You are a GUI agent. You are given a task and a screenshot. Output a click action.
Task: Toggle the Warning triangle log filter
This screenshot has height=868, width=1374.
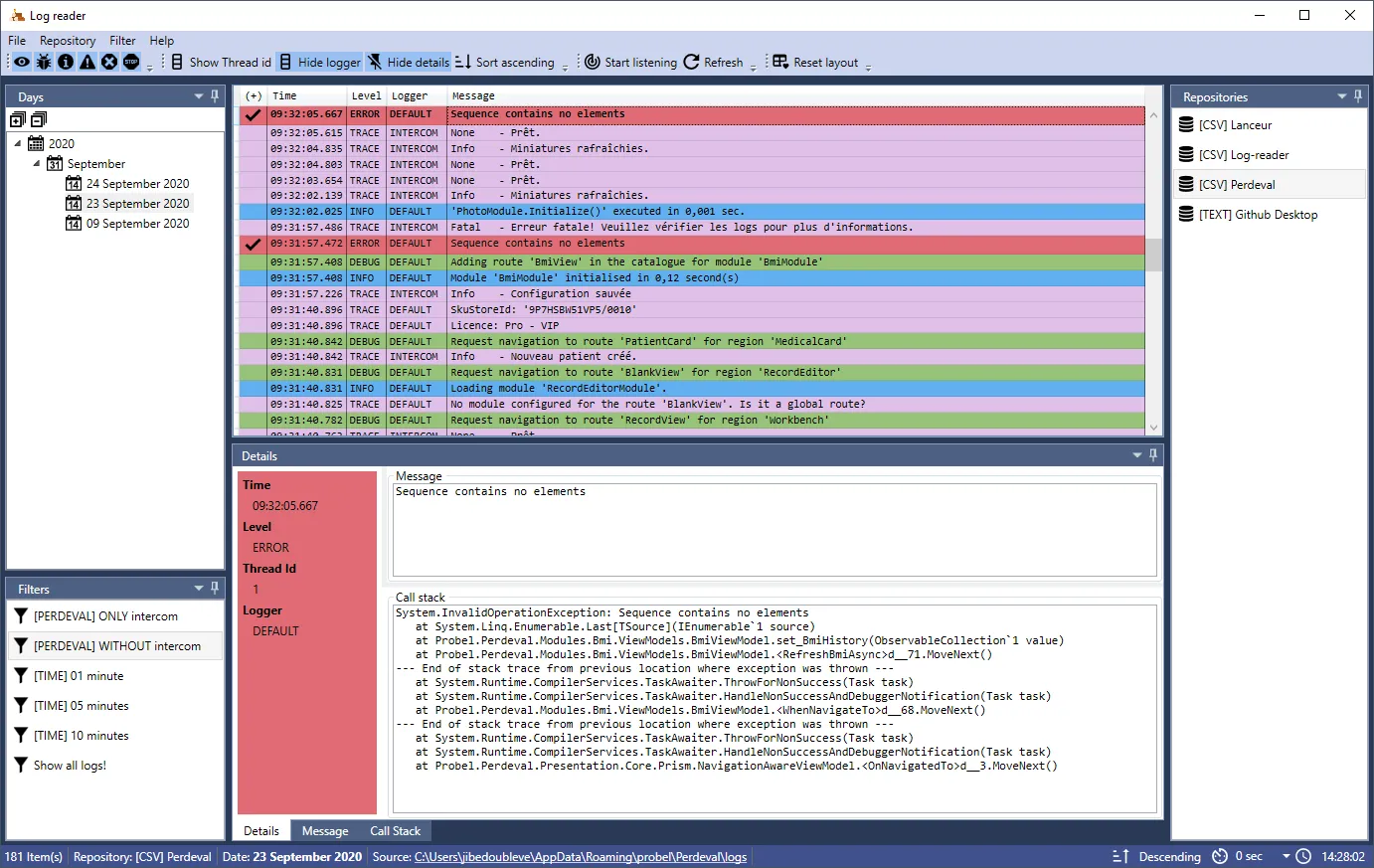click(87, 62)
